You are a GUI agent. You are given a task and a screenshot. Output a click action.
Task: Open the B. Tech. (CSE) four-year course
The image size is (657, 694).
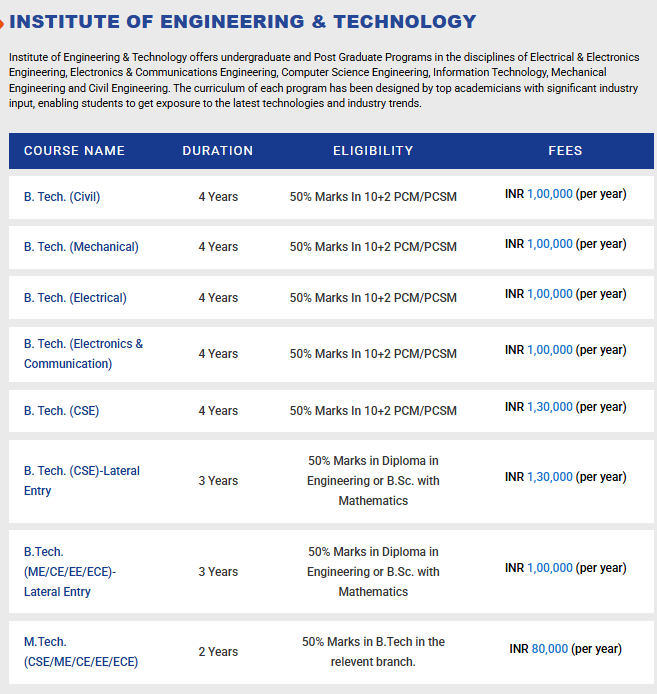pos(61,411)
